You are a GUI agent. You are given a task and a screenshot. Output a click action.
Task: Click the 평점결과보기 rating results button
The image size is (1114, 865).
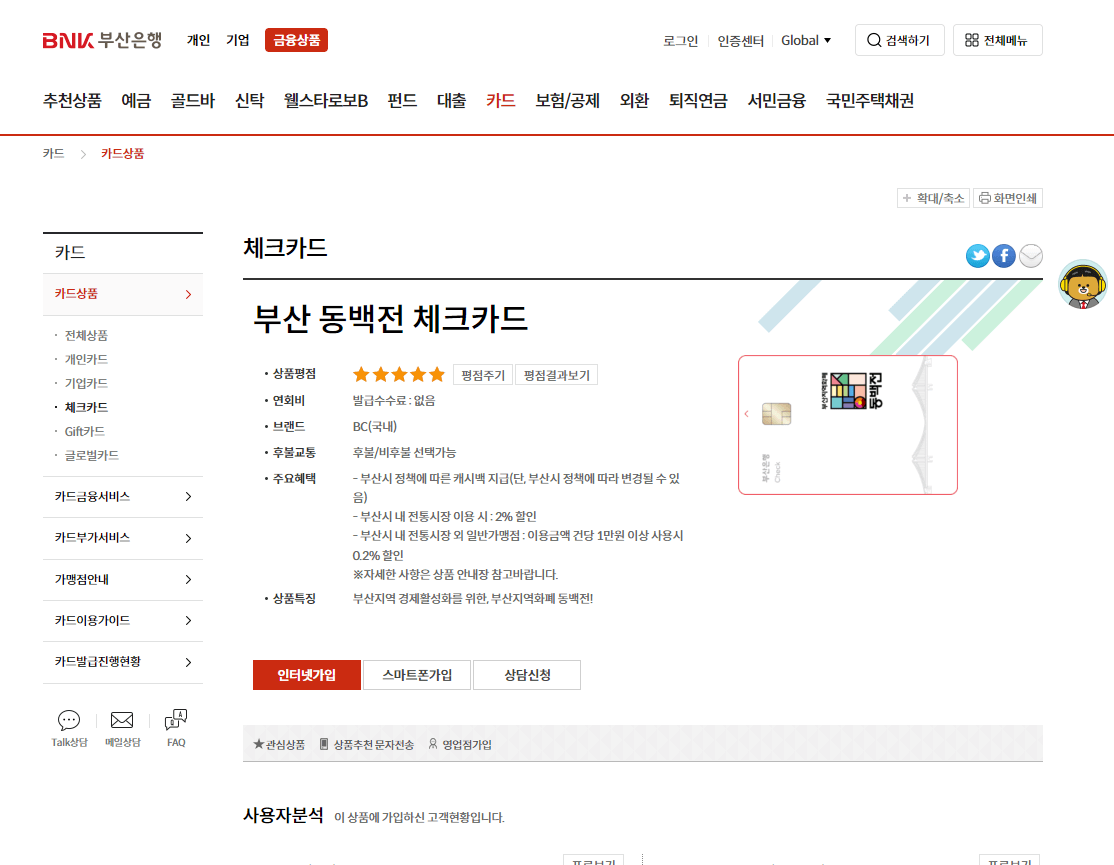[x=557, y=374]
